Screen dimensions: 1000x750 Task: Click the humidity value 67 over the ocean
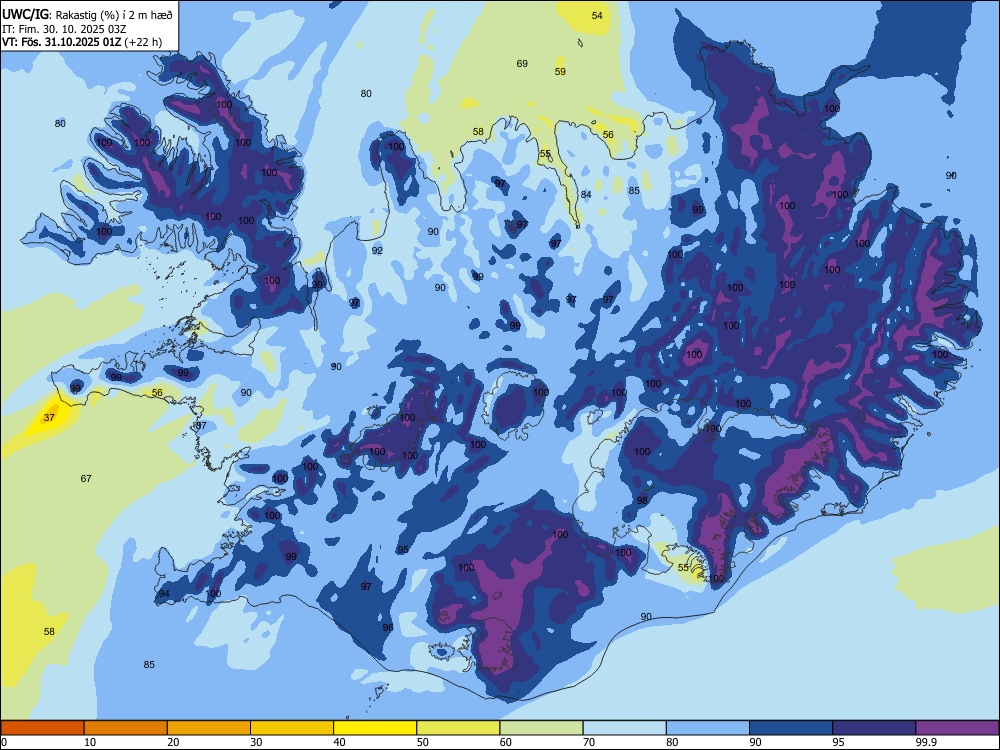click(86, 478)
